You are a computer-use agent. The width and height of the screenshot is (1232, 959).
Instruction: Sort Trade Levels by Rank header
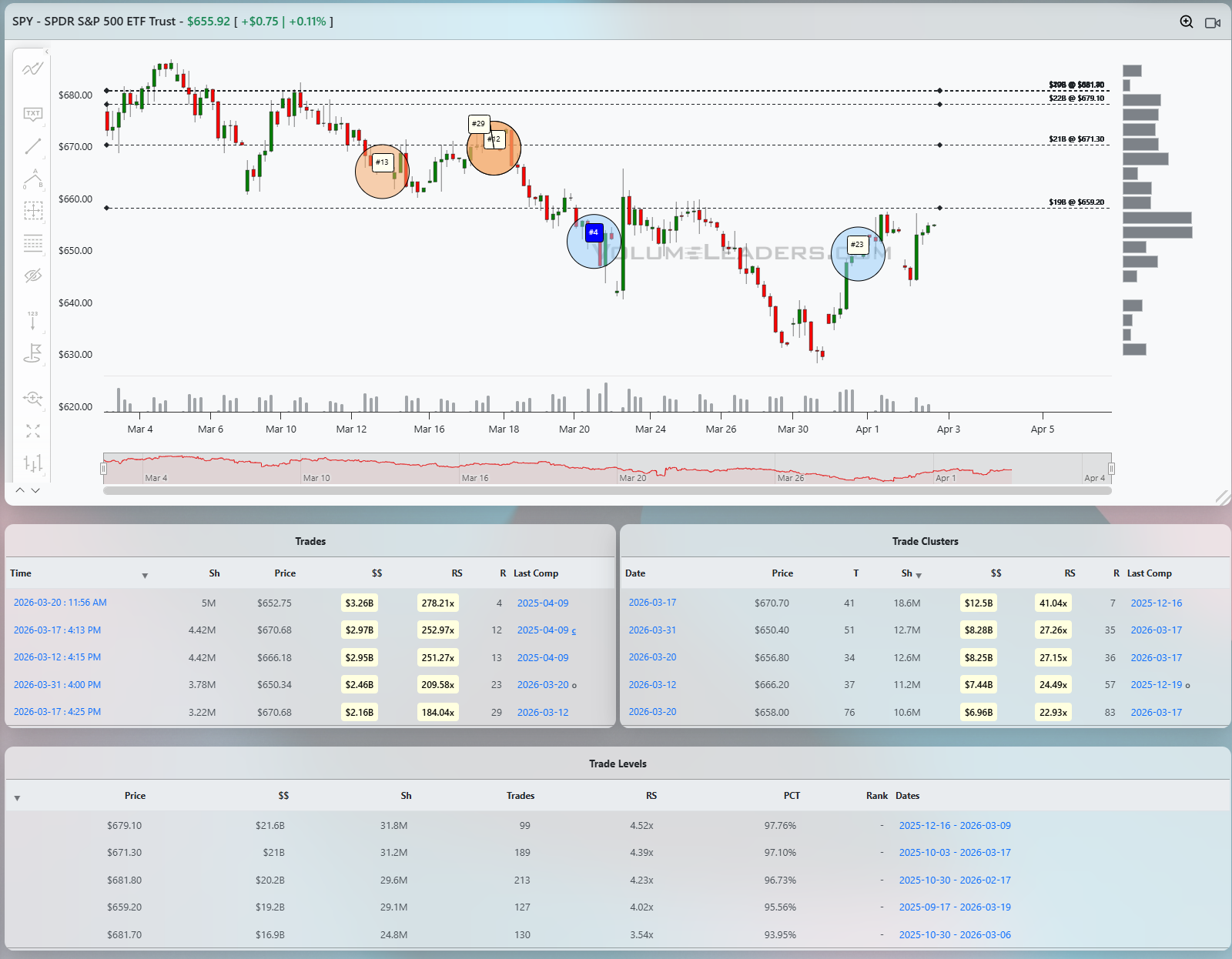pyautogui.click(x=877, y=796)
